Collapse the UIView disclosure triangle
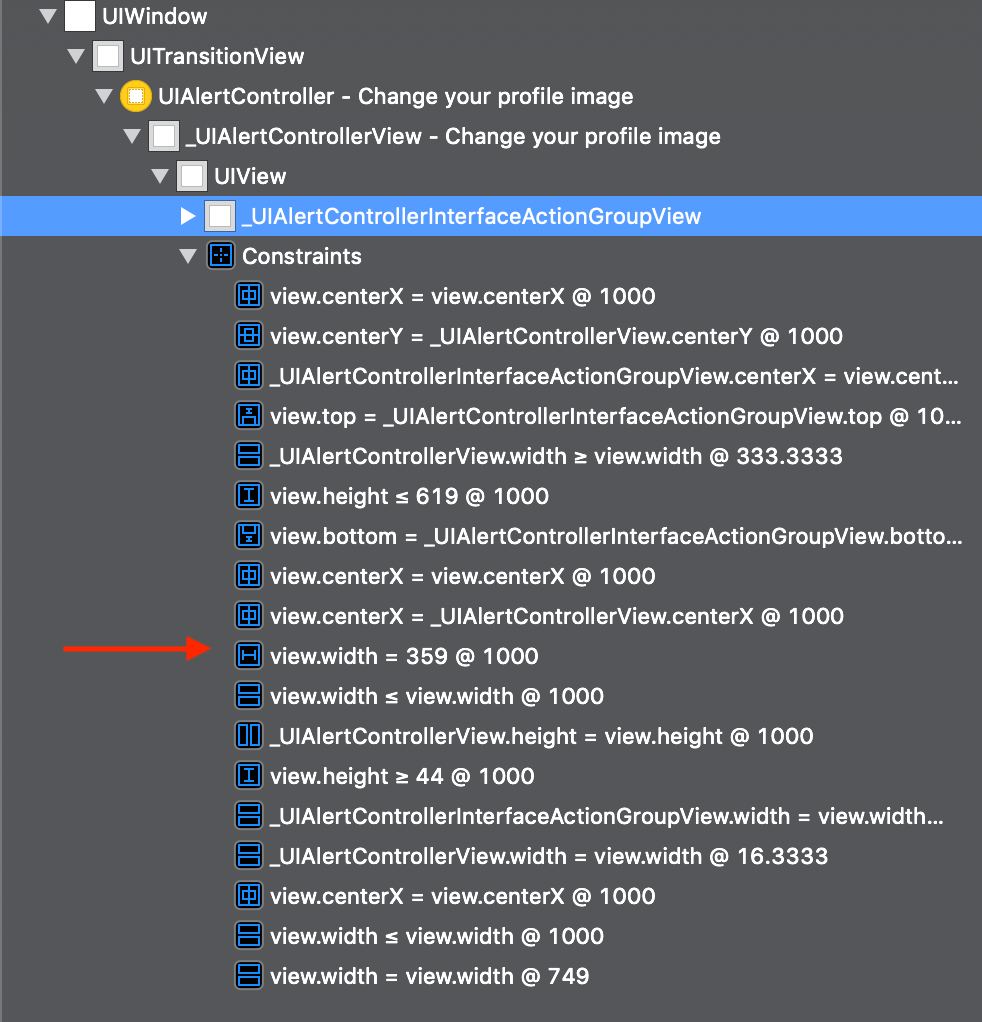Viewport: 982px width, 1022px height. pyautogui.click(x=160, y=176)
